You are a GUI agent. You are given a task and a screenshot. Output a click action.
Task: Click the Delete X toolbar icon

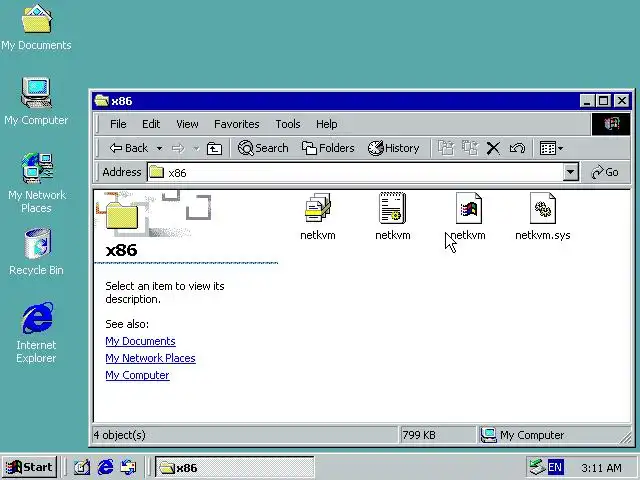pos(493,148)
